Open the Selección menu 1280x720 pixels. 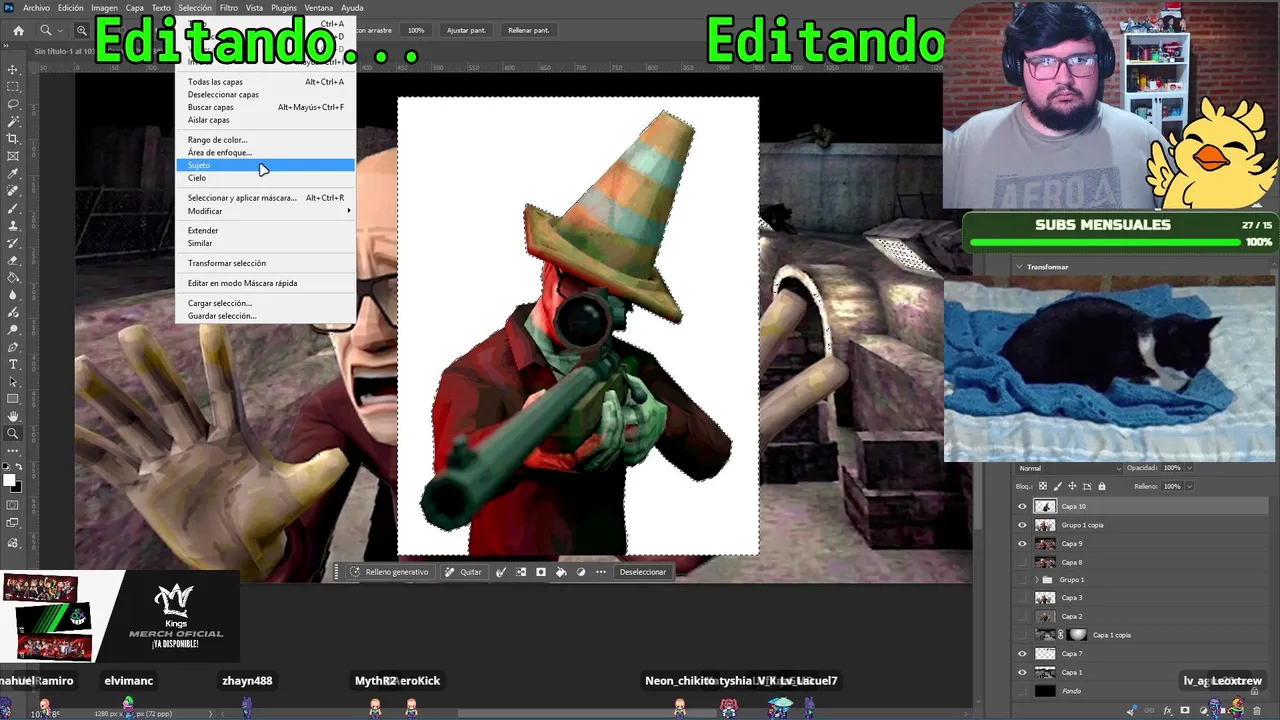[195, 8]
